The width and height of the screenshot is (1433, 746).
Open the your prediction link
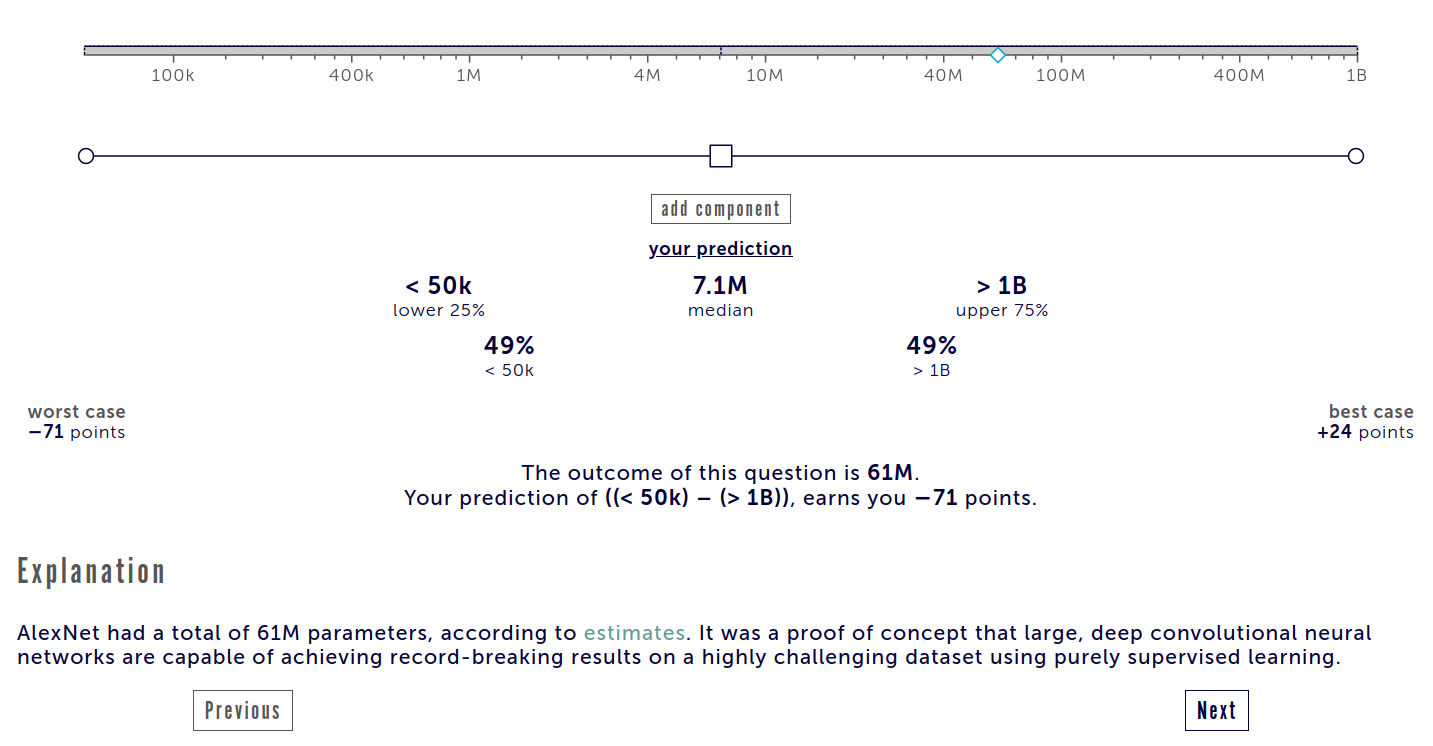[x=720, y=248]
